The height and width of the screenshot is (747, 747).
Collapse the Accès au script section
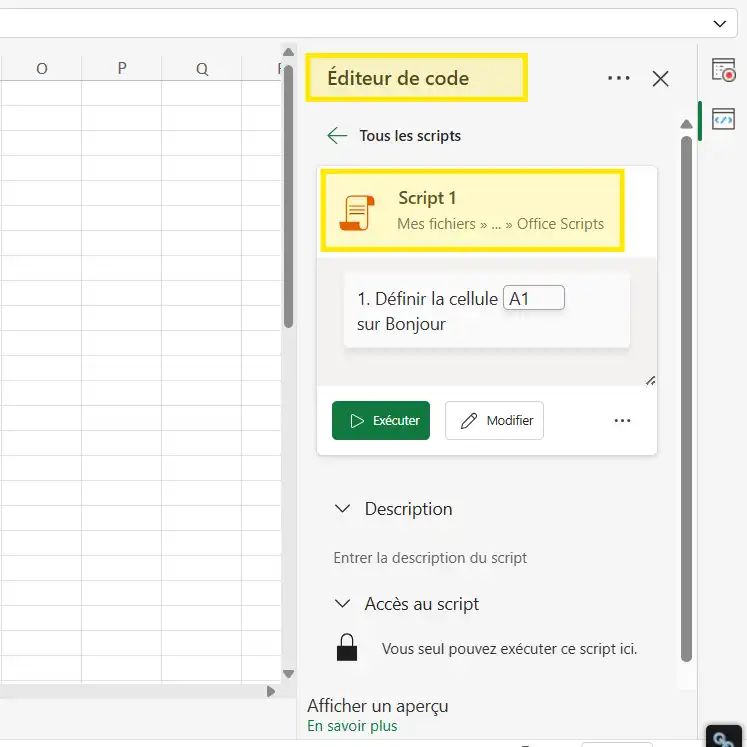tap(343, 604)
